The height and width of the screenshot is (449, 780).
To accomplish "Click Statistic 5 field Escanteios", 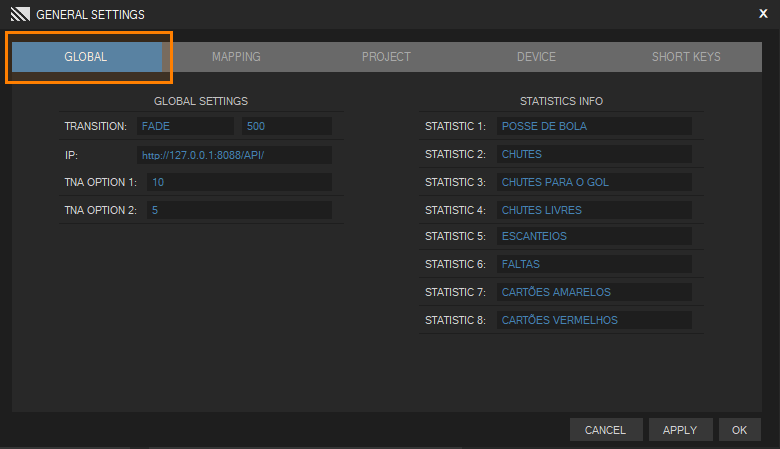I will coord(594,236).
